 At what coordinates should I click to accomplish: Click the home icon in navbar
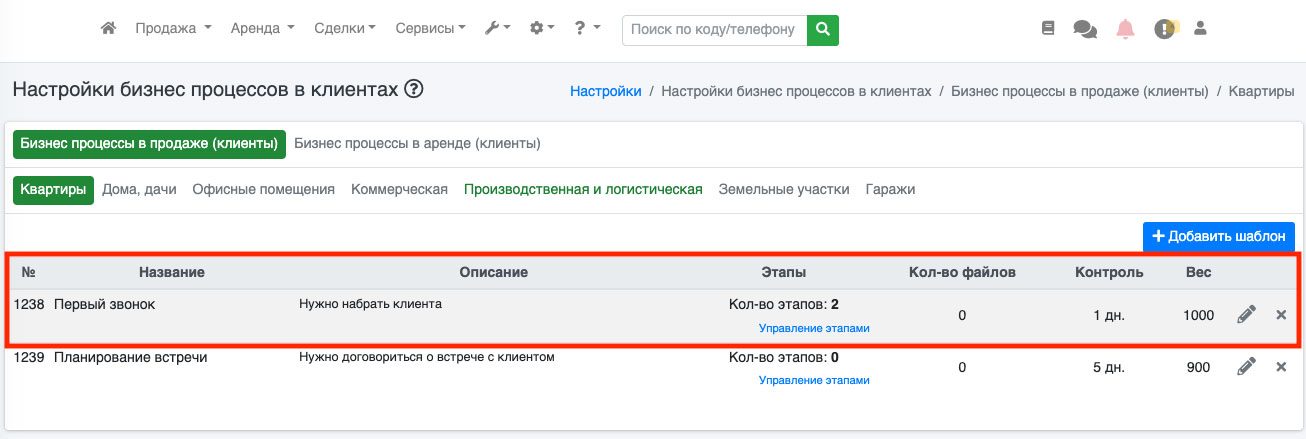[x=109, y=29]
